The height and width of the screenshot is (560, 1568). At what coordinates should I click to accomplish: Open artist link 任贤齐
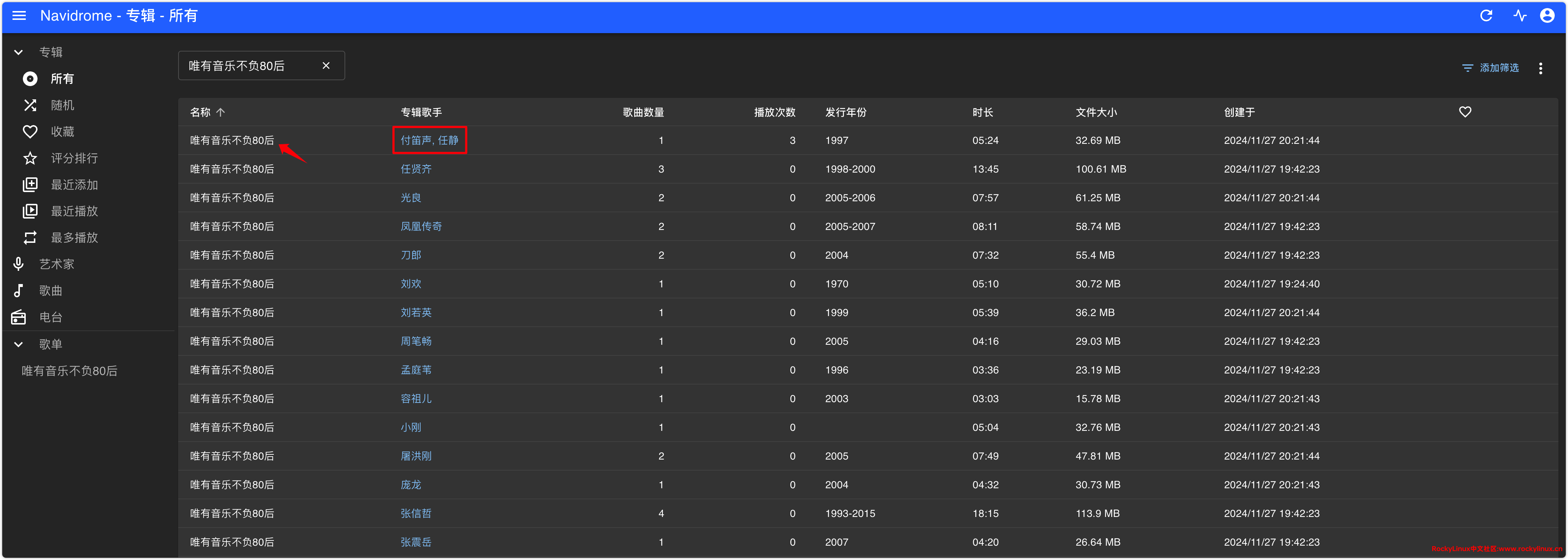pos(416,169)
